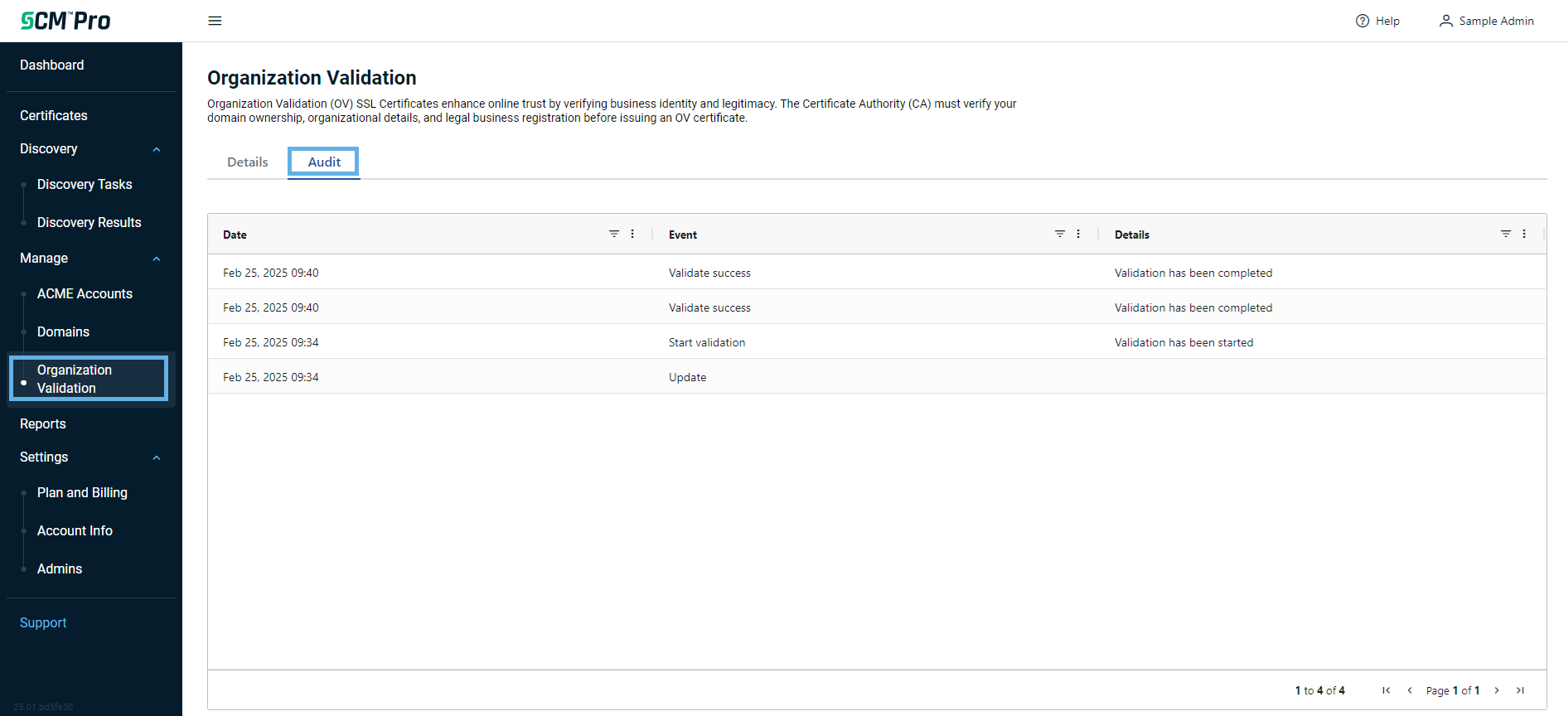Go to the next page arrow

(1497, 690)
